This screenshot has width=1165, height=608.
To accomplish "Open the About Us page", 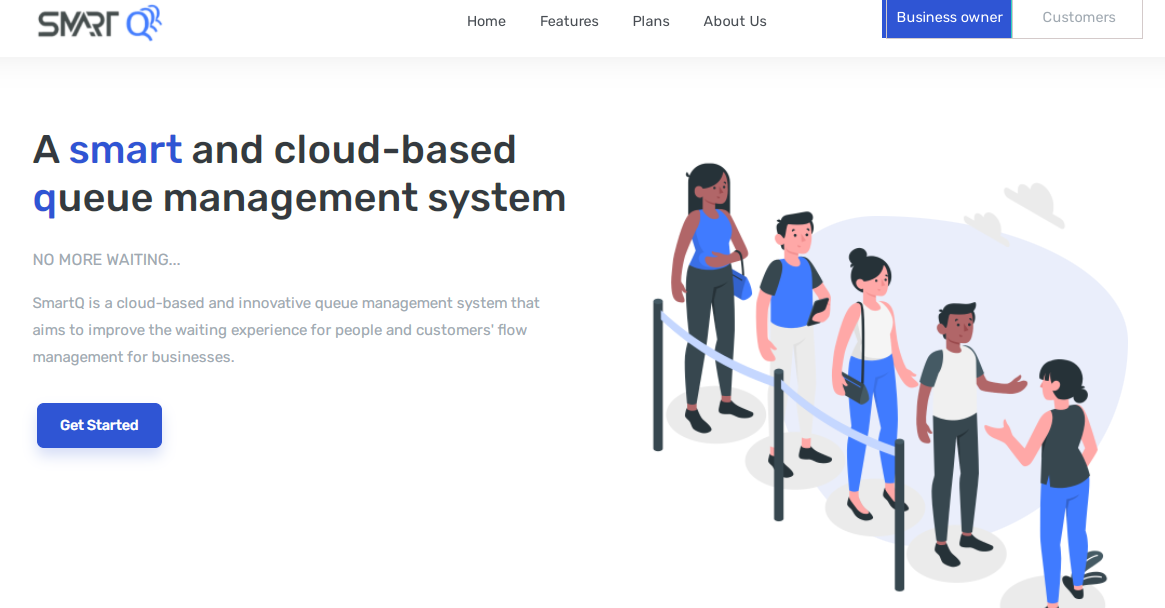I will 735,21.
